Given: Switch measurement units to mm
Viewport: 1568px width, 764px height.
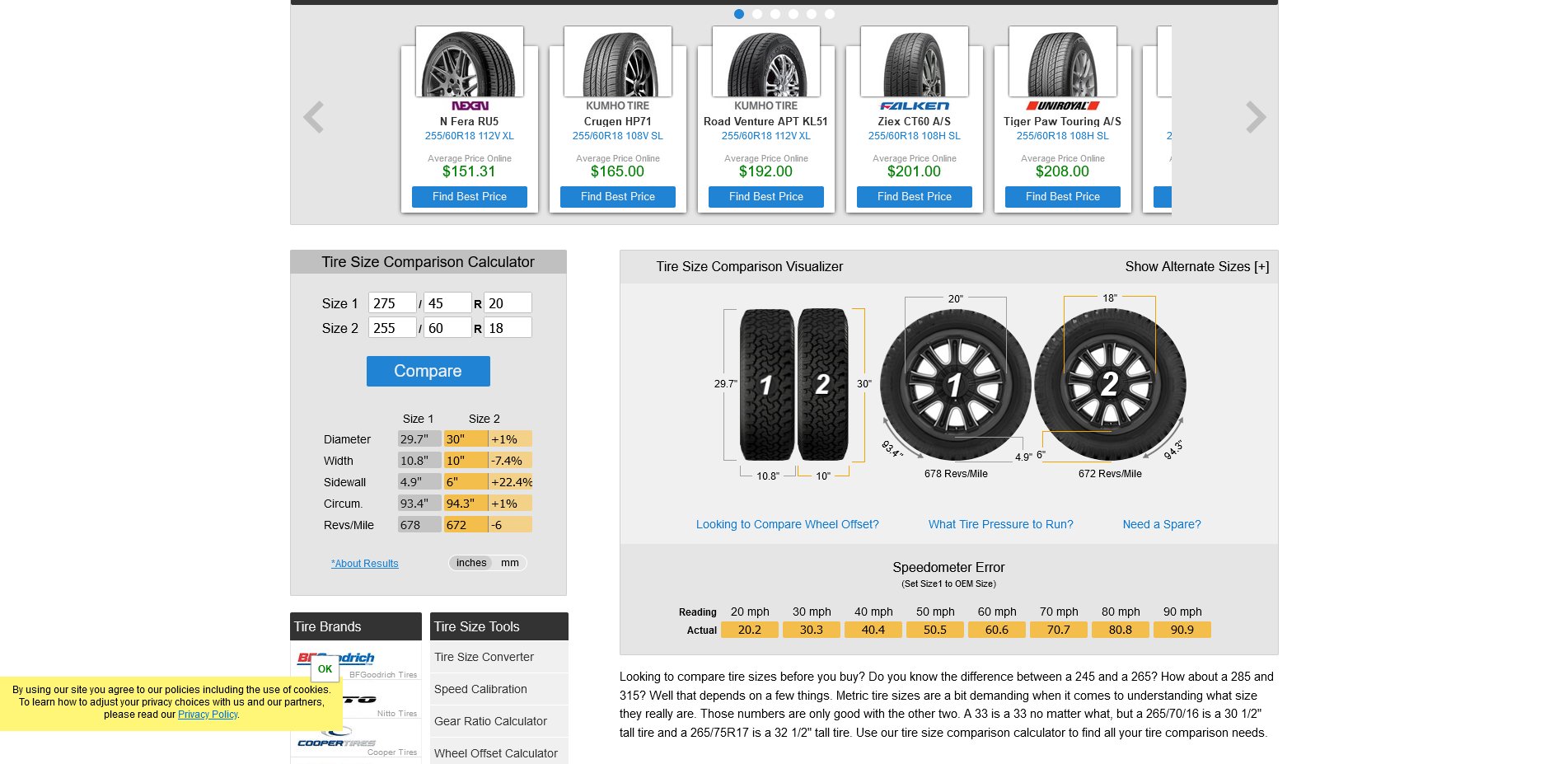Looking at the screenshot, I should (510, 563).
